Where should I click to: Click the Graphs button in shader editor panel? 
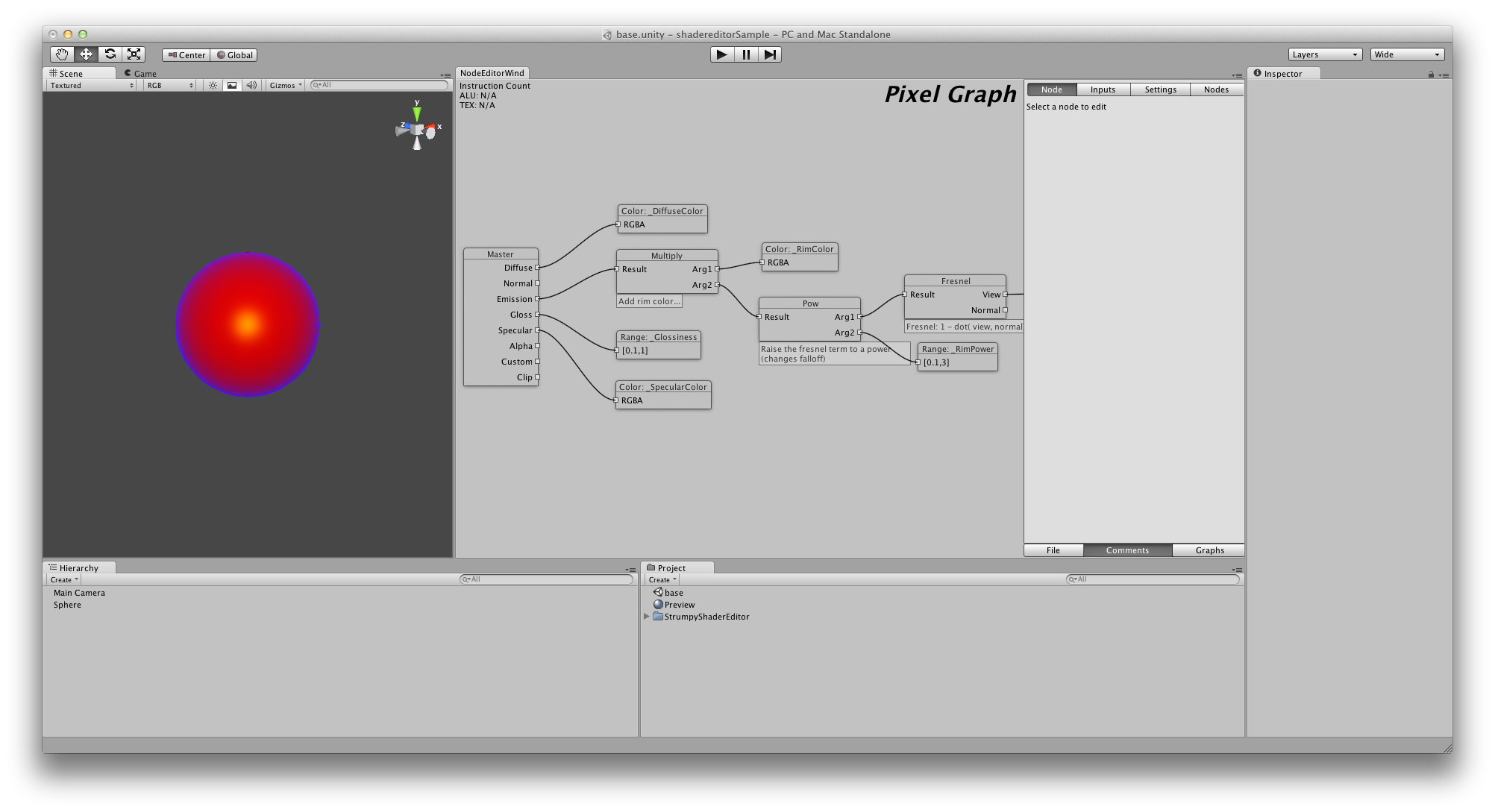[1208, 550]
